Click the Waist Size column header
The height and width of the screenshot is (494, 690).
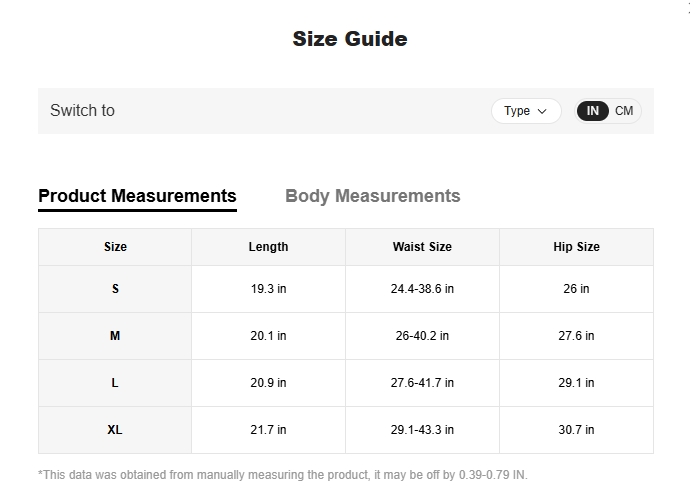pyautogui.click(x=422, y=247)
